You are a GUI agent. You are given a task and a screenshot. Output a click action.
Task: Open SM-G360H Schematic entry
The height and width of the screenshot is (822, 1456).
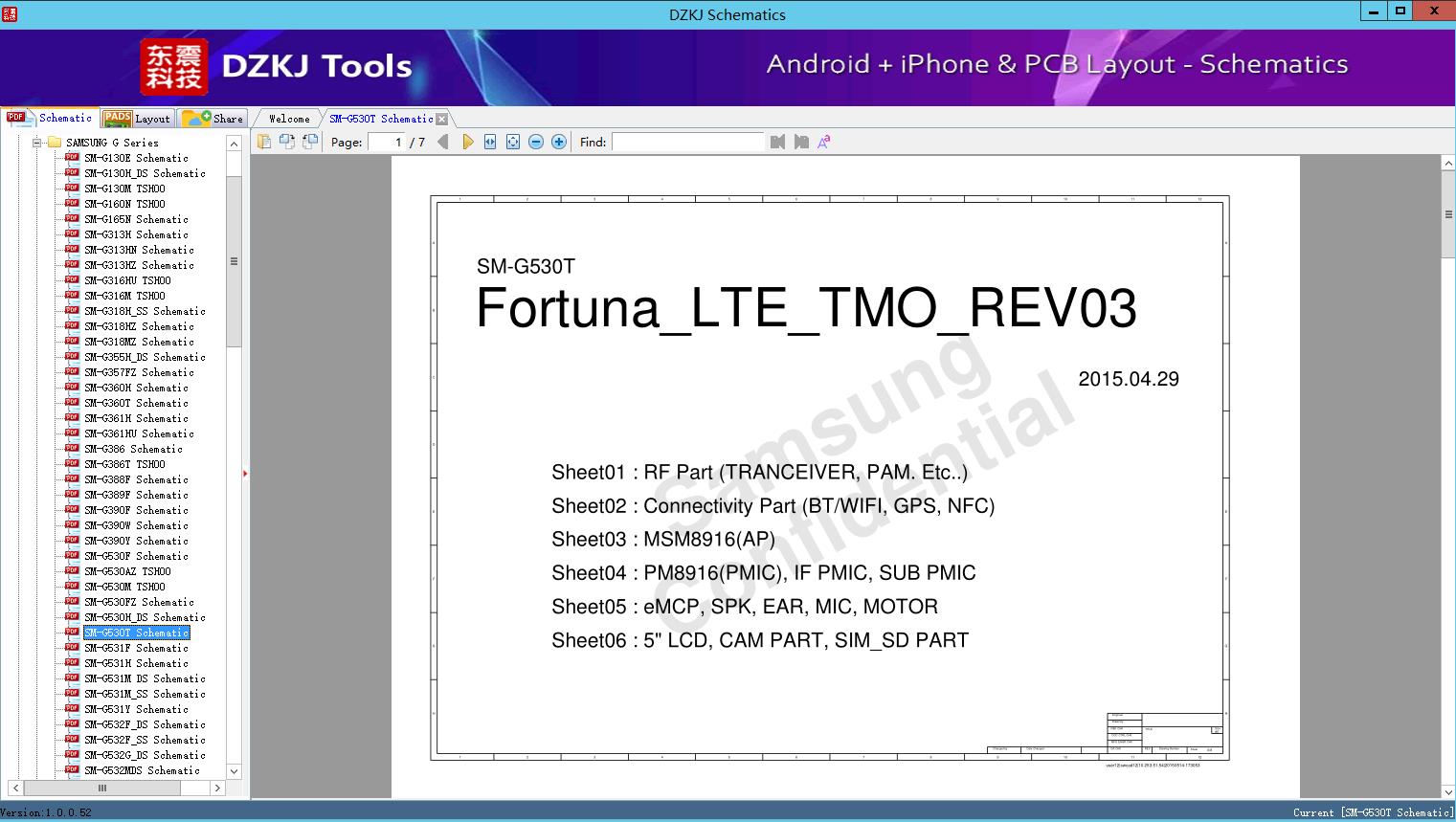pos(136,388)
